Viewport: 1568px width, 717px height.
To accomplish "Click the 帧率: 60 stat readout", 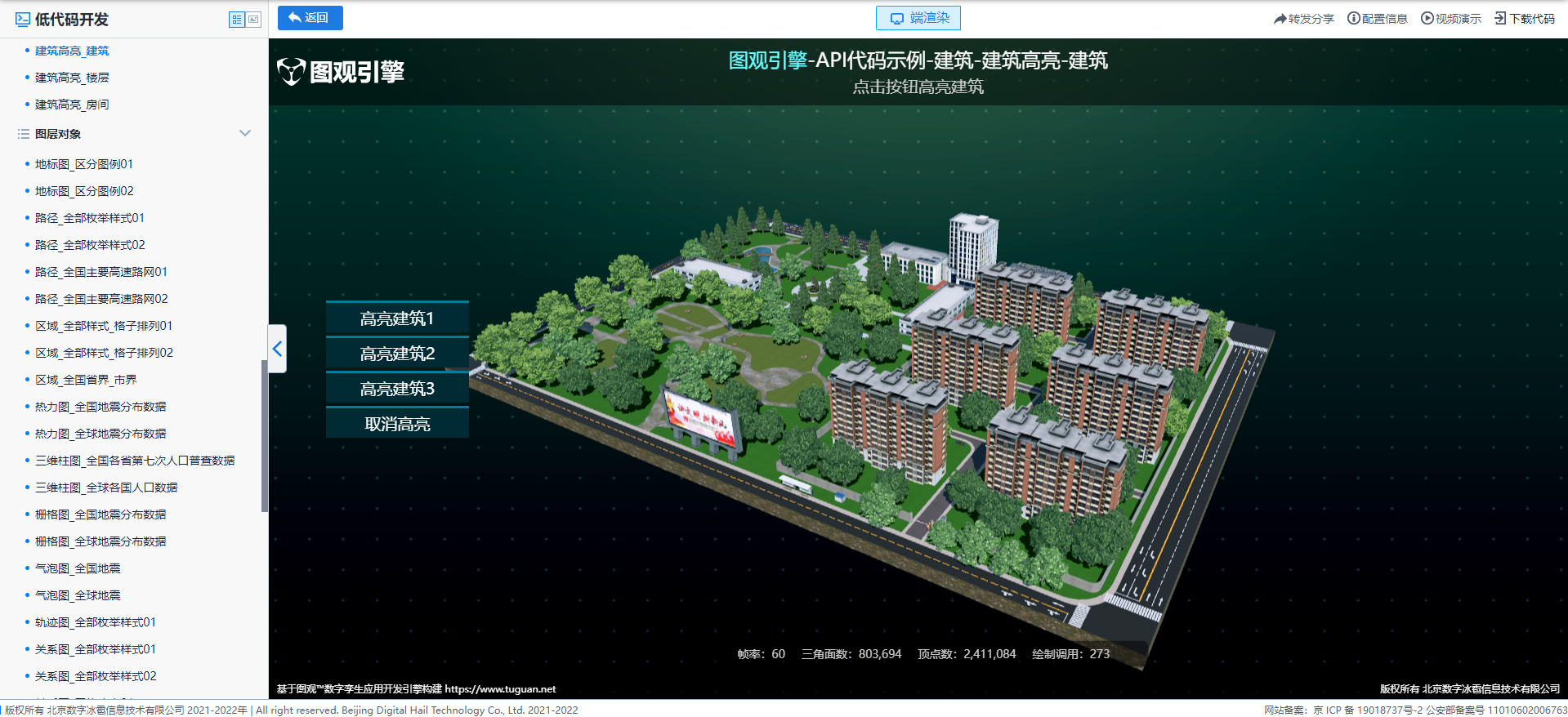I will coord(761,654).
